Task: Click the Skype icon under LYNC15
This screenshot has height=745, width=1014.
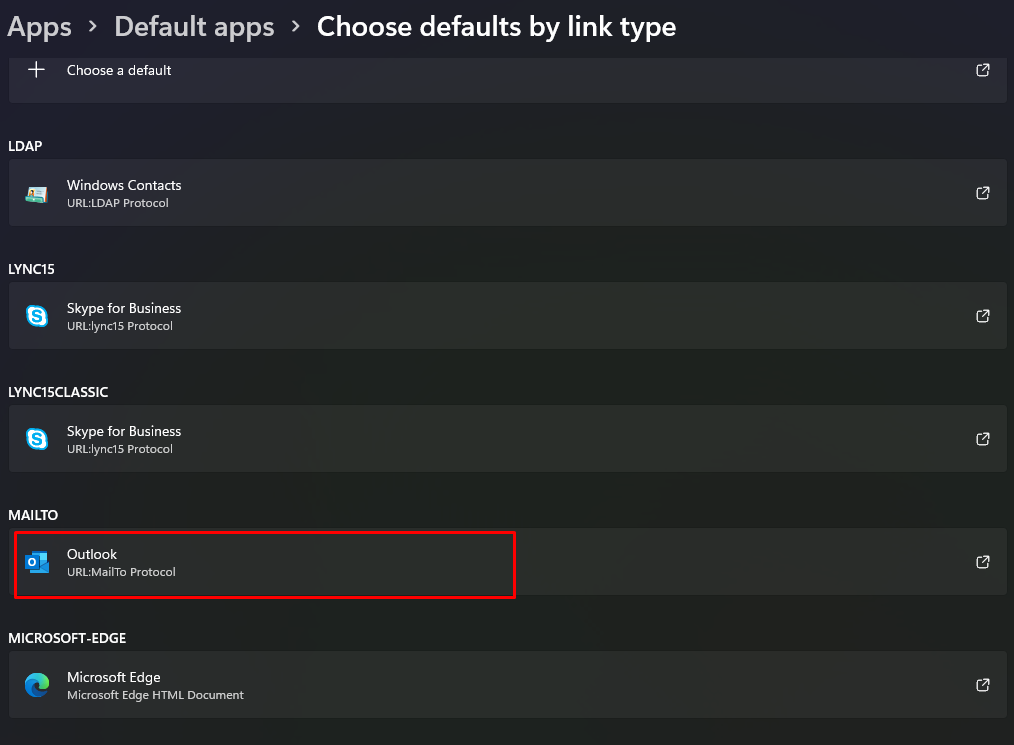Action: click(x=37, y=316)
